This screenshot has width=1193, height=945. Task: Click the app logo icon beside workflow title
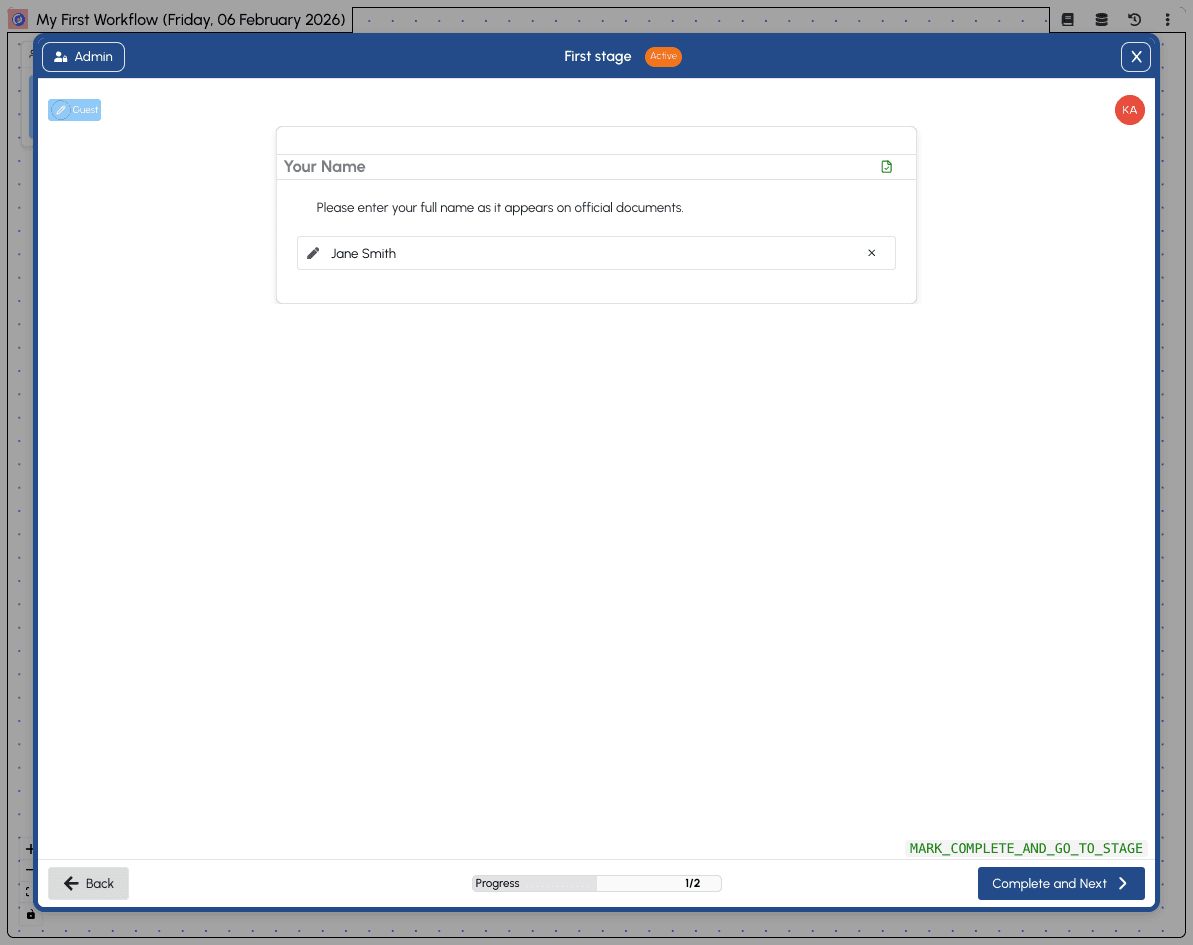pyautogui.click(x=18, y=19)
